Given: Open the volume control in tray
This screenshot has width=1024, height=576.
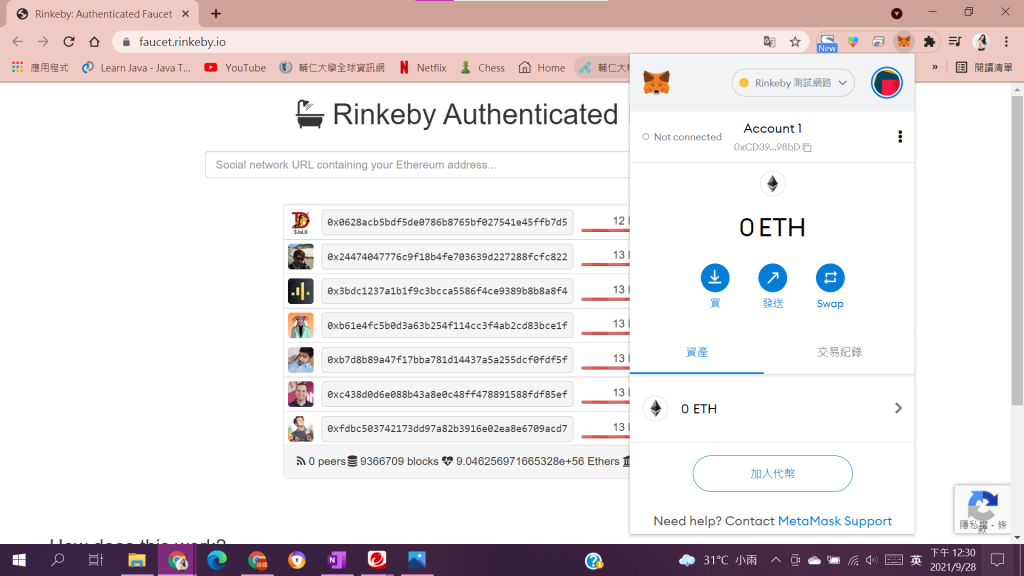Looking at the screenshot, I should pos(871,560).
